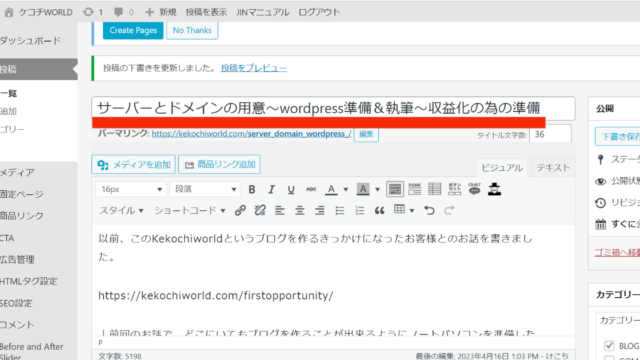
Task: Center align the text
Action: (x=300, y=211)
